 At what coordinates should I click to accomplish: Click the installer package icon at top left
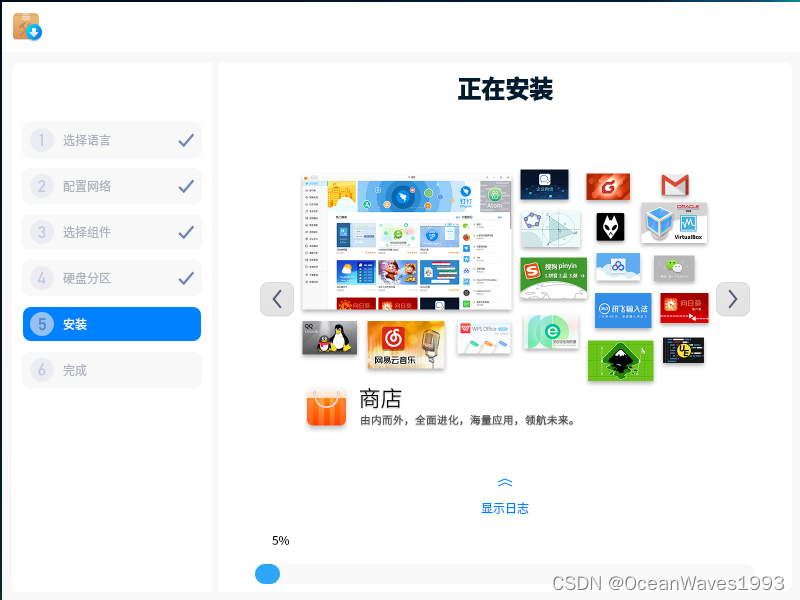point(27,27)
